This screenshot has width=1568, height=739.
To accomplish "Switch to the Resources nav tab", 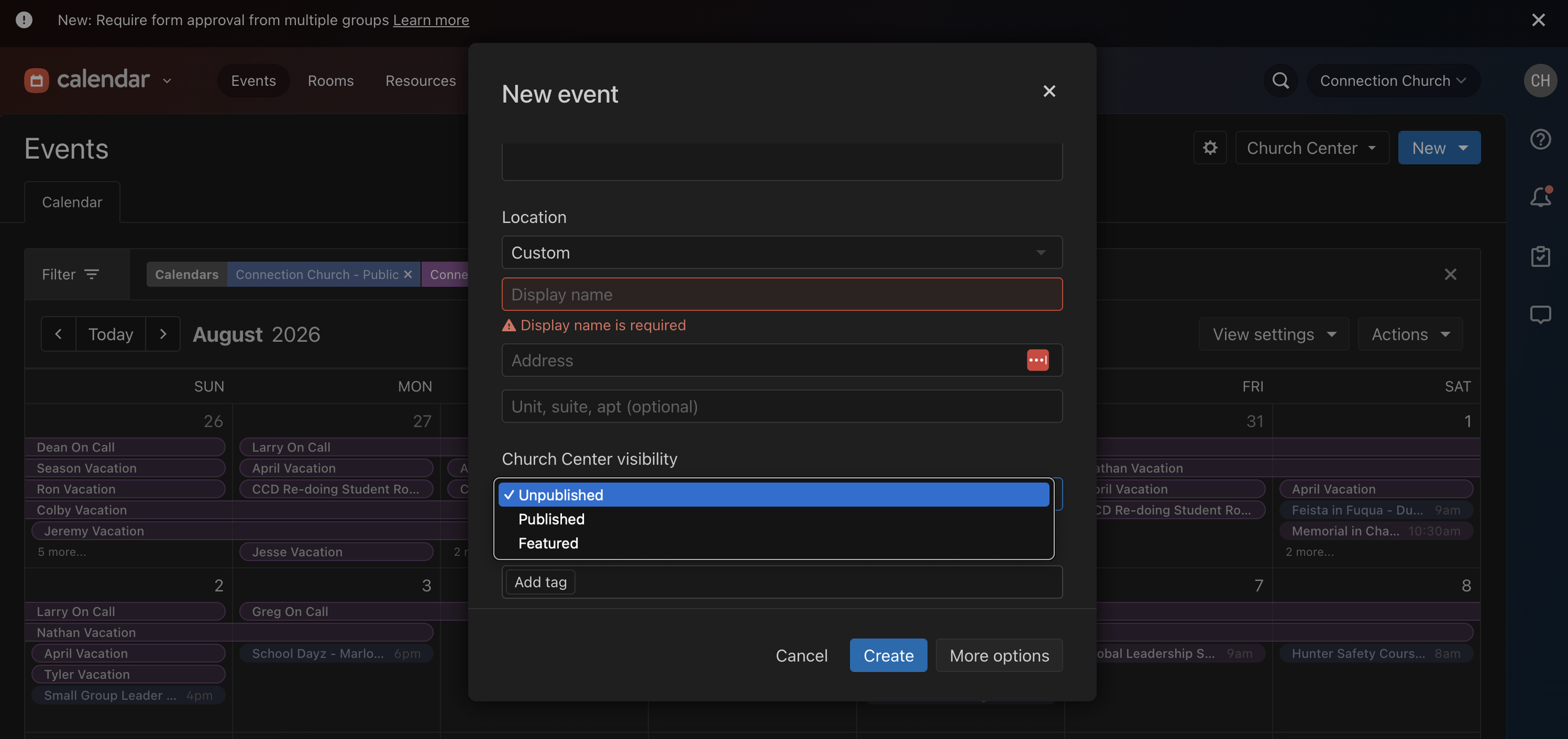I will tap(420, 80).
